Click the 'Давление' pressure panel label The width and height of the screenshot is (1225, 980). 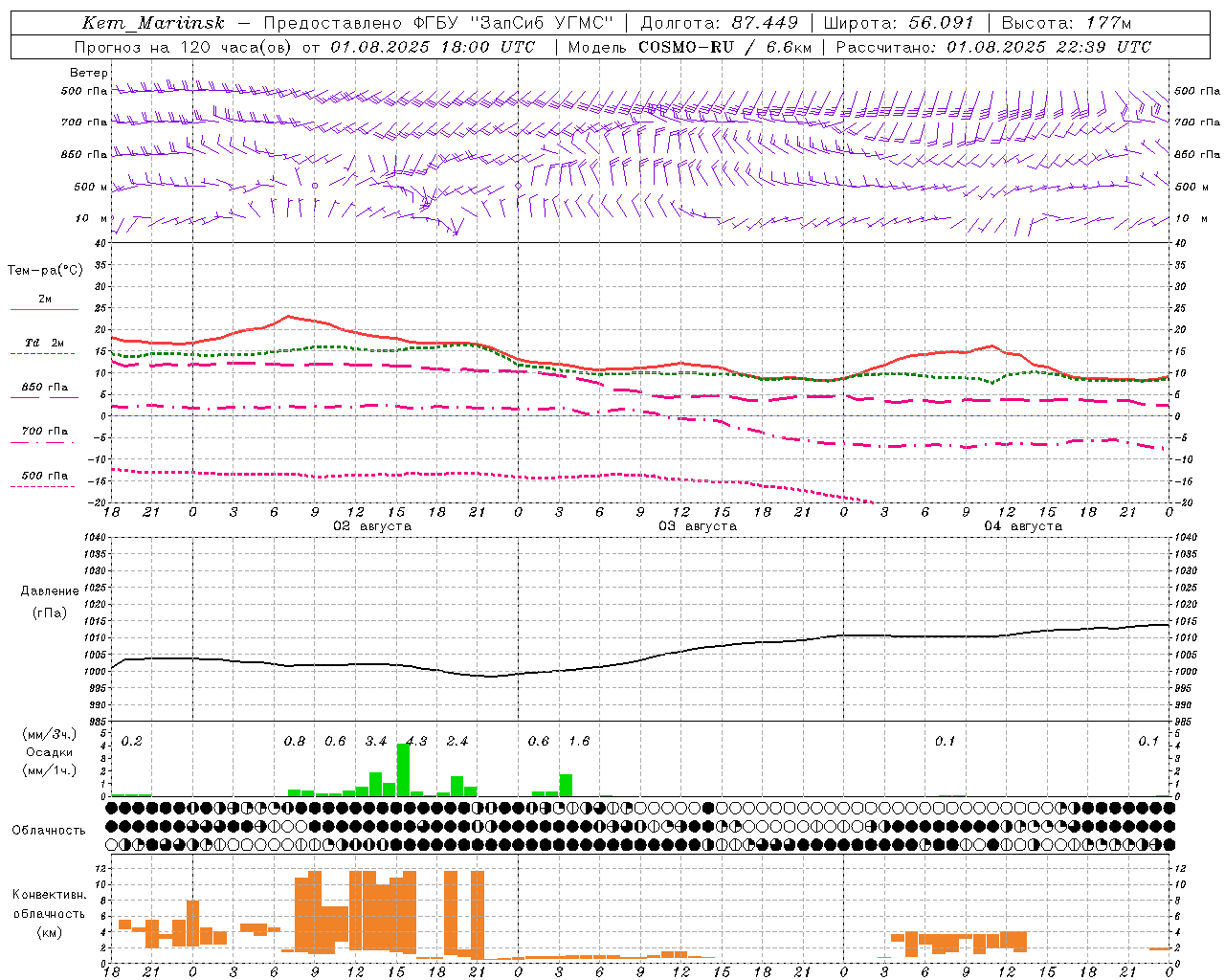(x=50, y=591)
